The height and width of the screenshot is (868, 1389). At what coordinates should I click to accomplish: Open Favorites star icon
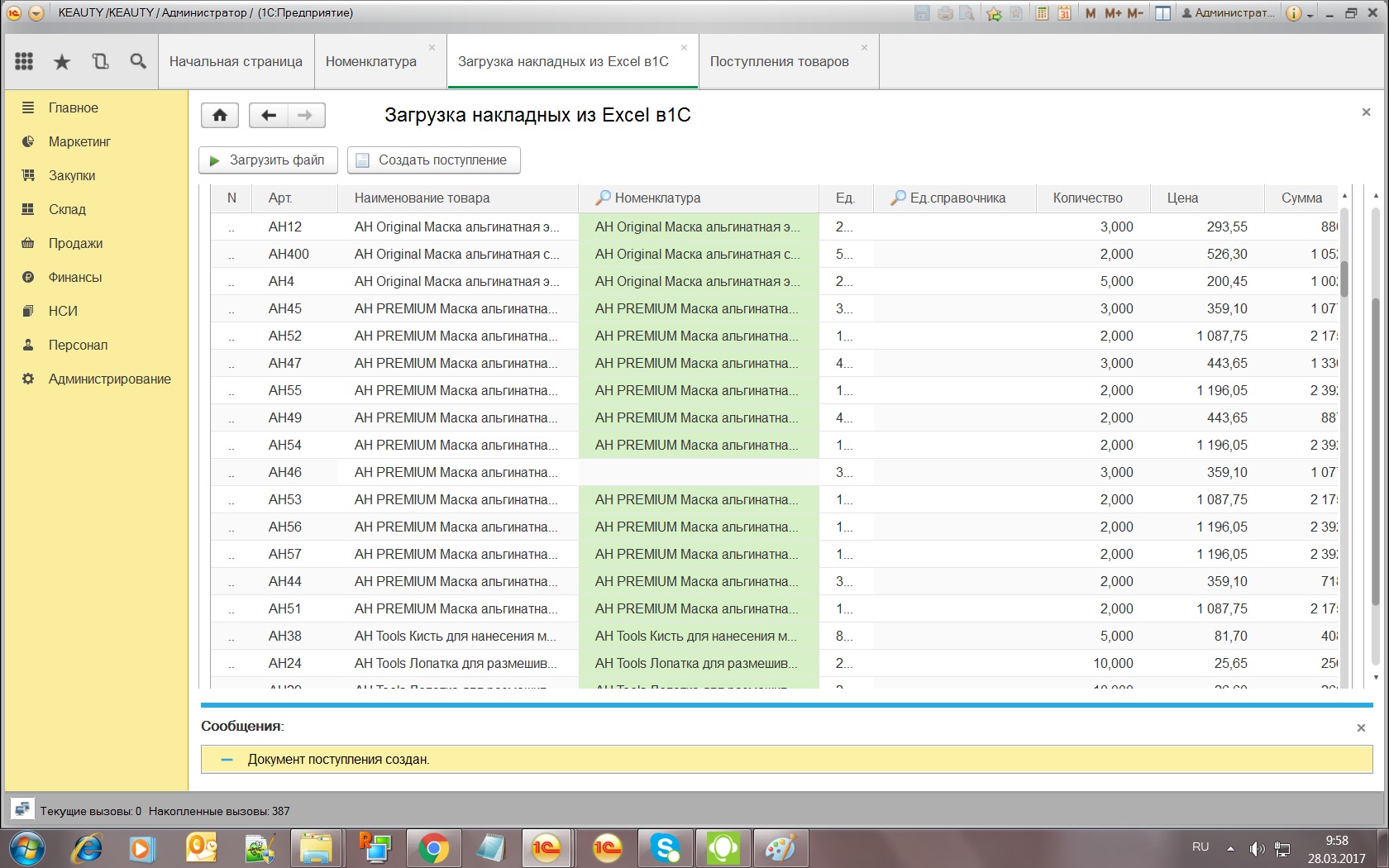click(x=62, y=61)
